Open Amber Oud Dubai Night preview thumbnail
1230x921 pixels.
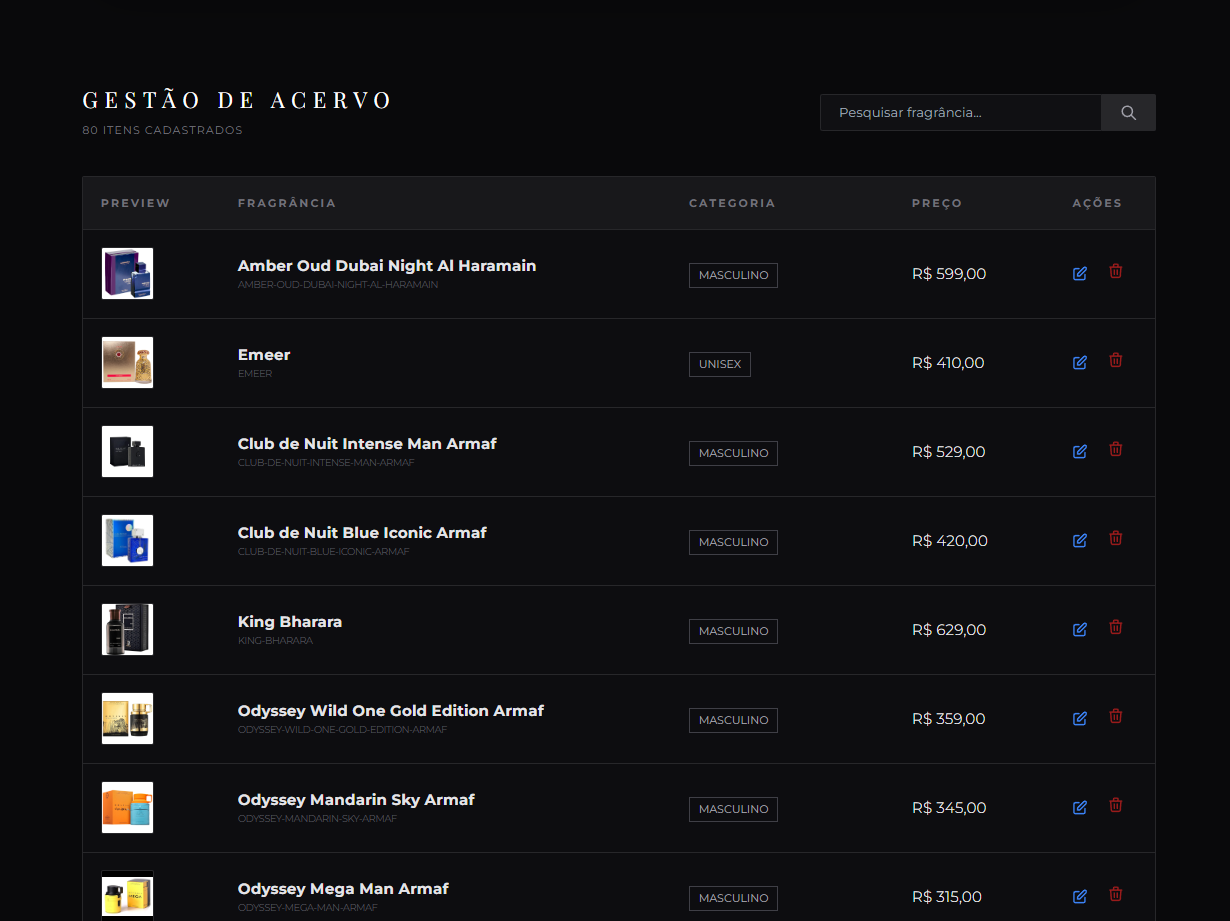click(x=127, y=273)
